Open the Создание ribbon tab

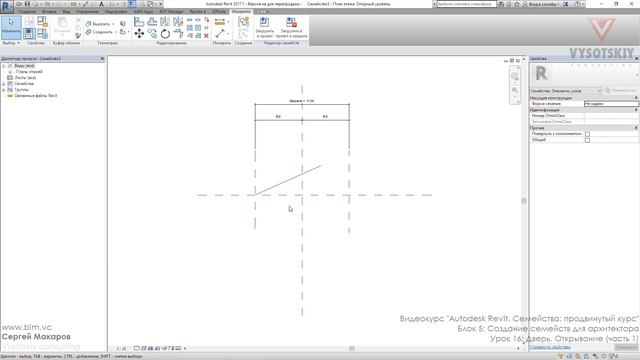pyautogui.click(x=27, y=11)
